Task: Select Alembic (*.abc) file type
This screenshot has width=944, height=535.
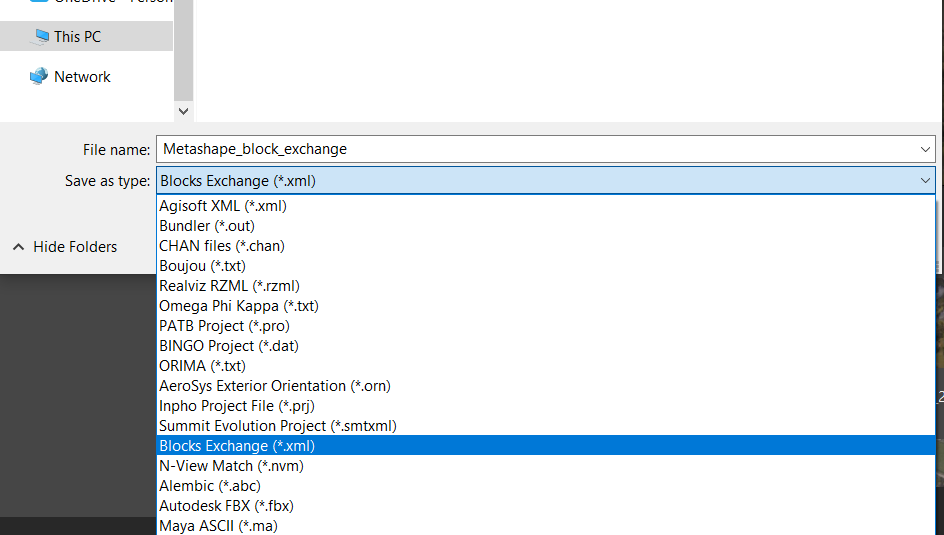Action: (545, 486)
